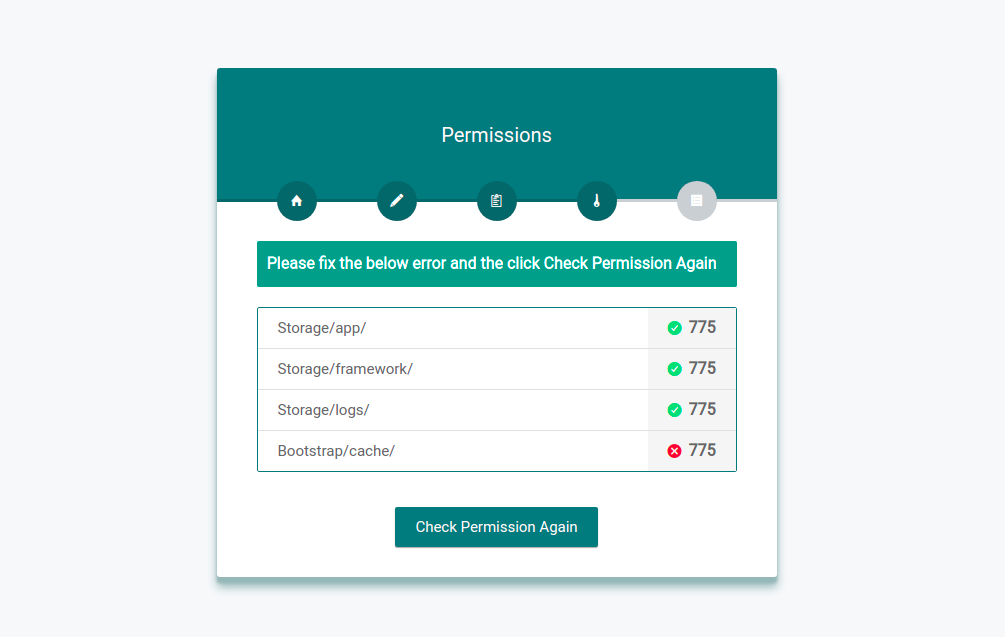This screenshot has width=1005, height=637.
Task: Click green check icon for Storage/app/
Action: point(675,328)
